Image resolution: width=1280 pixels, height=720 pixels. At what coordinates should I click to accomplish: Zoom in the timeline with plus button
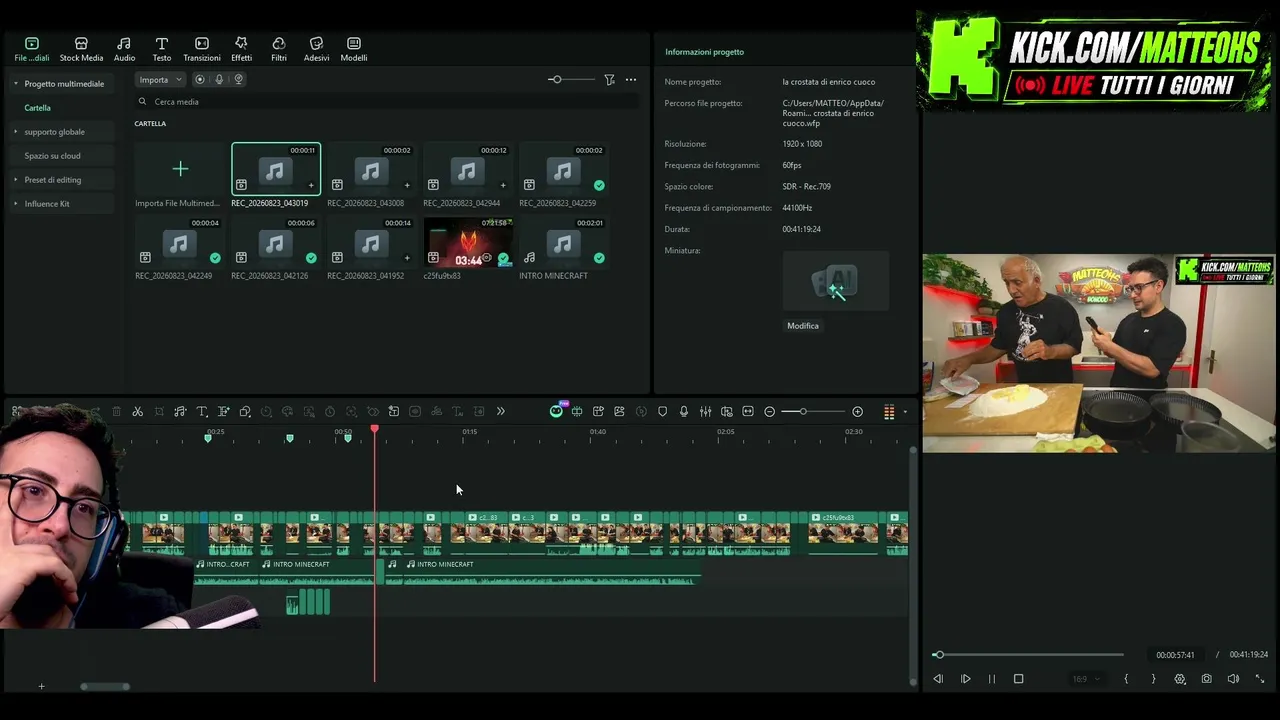click(857, 412)
